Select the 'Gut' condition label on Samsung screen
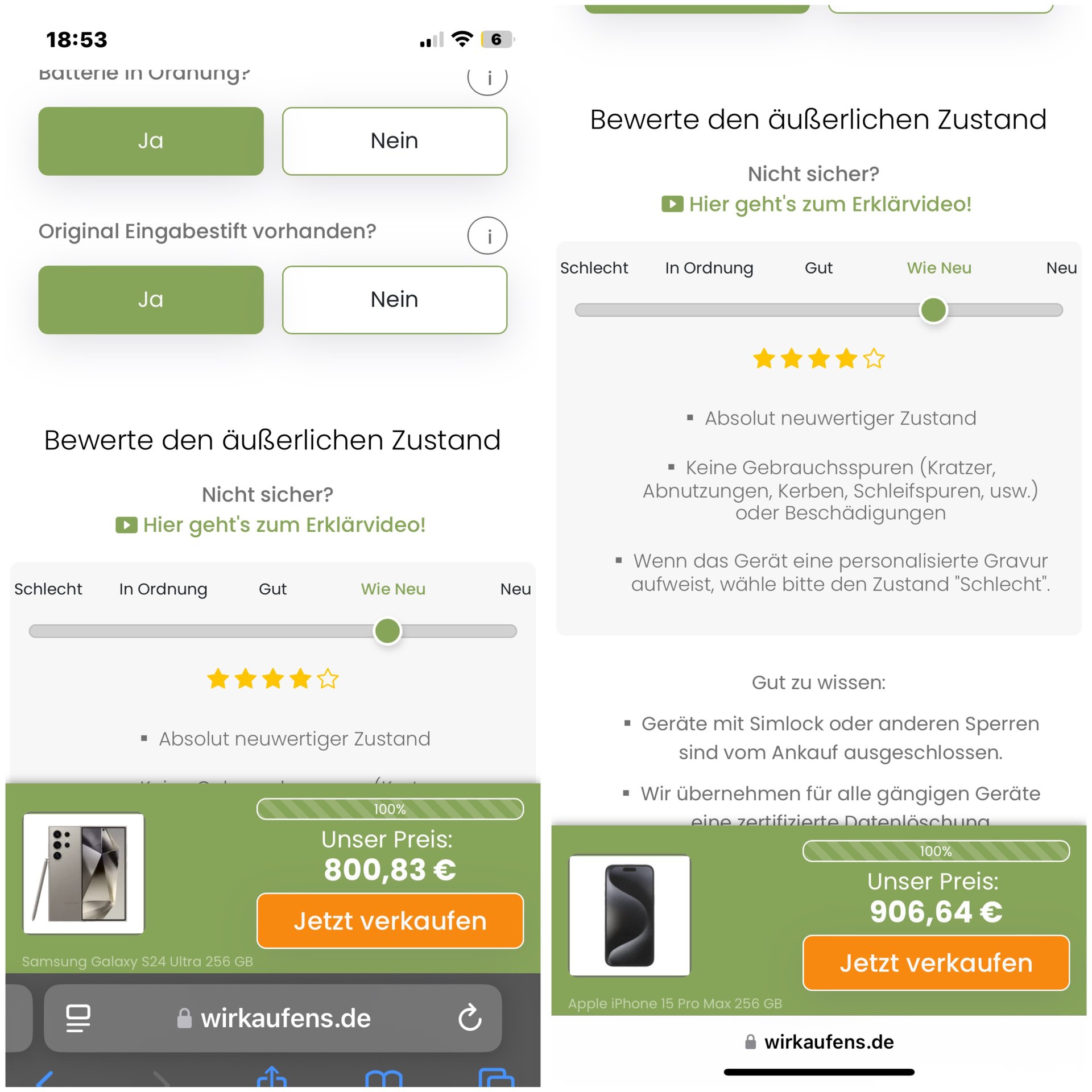 tap(272, 589)
